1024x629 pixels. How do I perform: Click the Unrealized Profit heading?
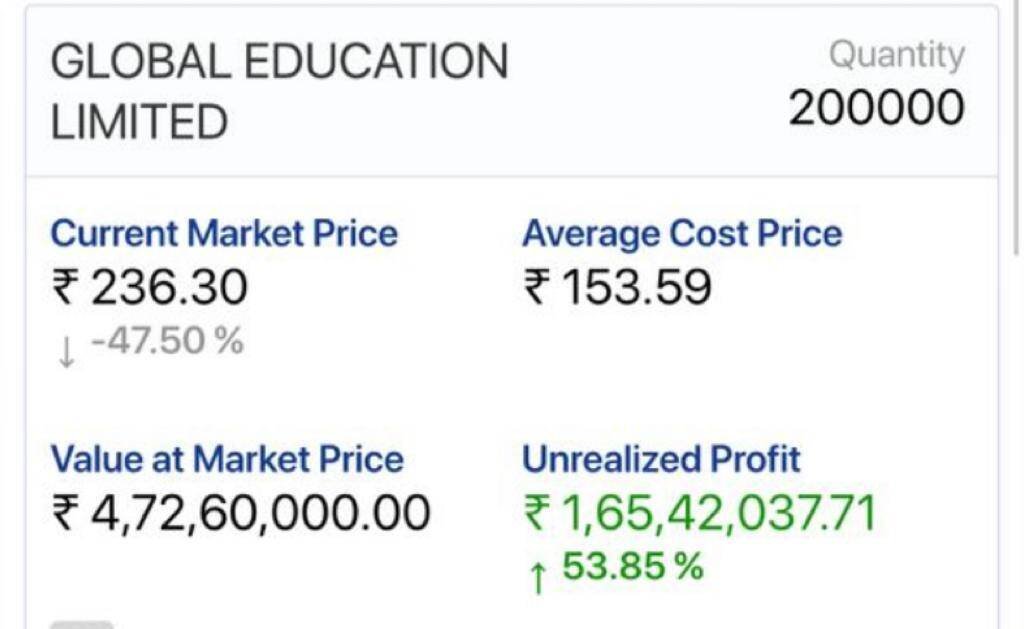click(x=661, y=459)
